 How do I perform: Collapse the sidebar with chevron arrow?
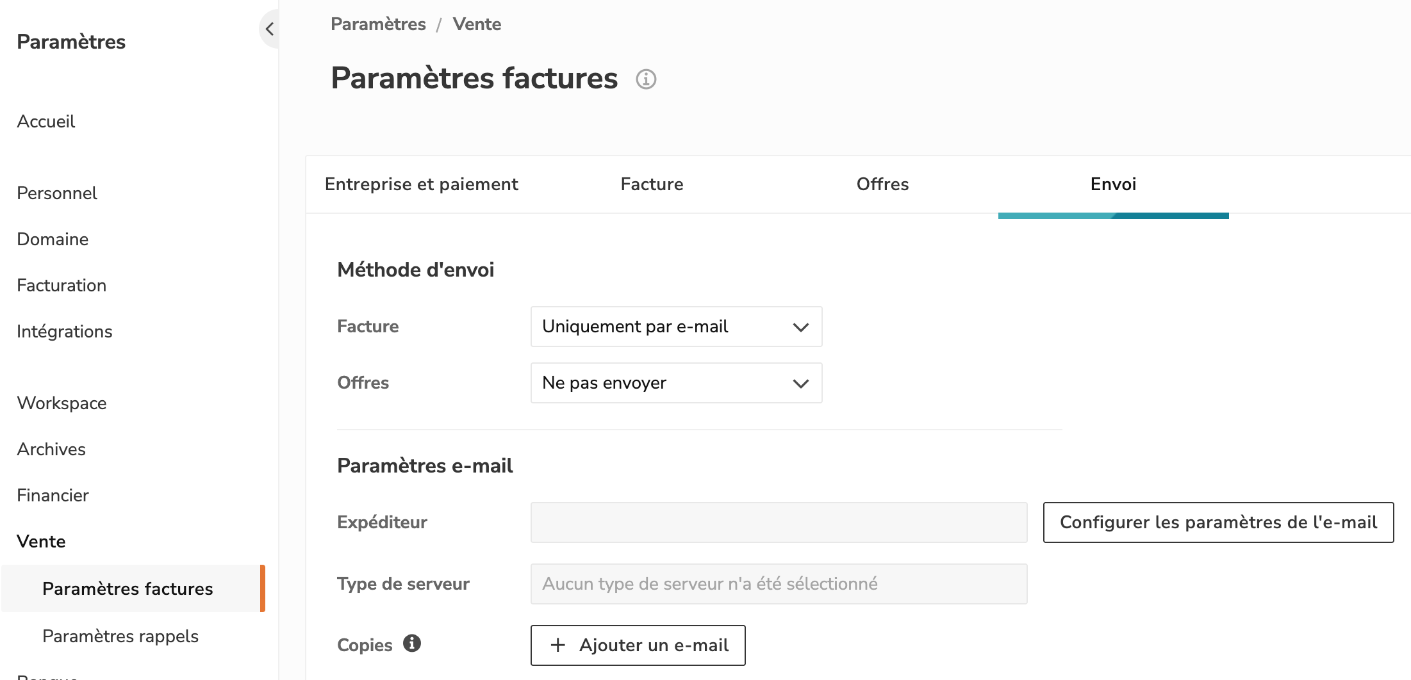coord(269,29)
